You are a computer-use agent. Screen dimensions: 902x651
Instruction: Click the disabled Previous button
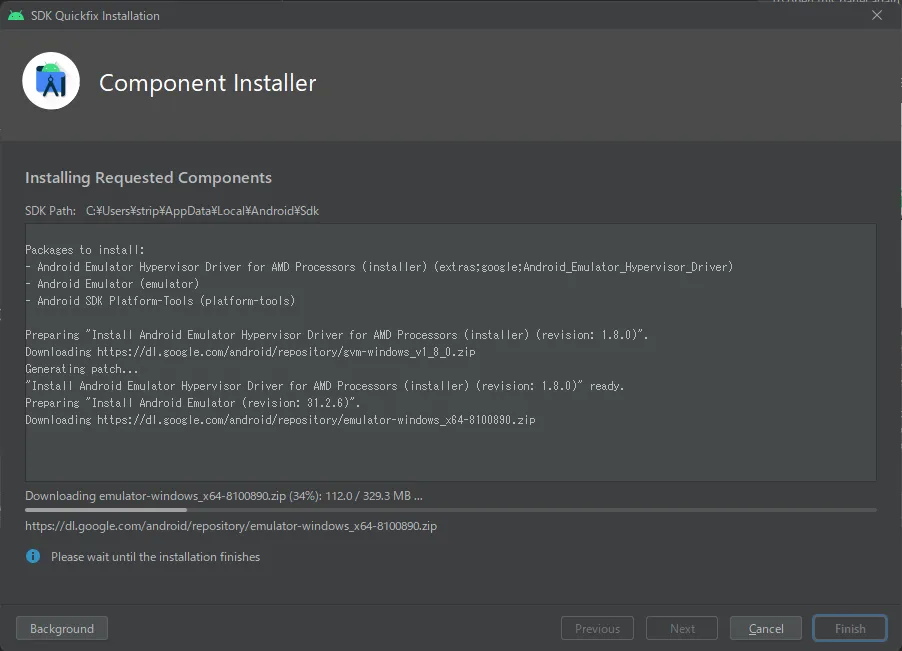[597, 629]
